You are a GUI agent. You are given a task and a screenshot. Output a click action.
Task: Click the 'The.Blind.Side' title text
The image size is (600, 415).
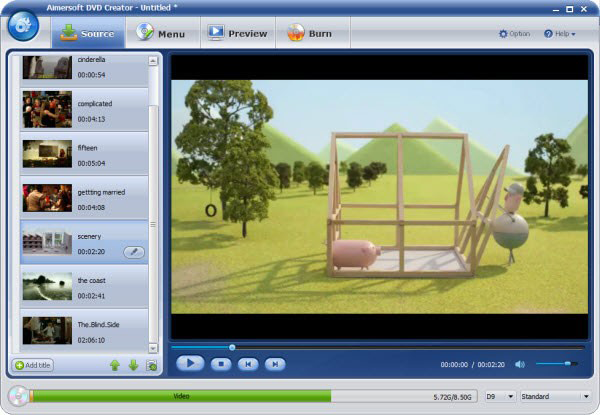click(x=99, y=325)
